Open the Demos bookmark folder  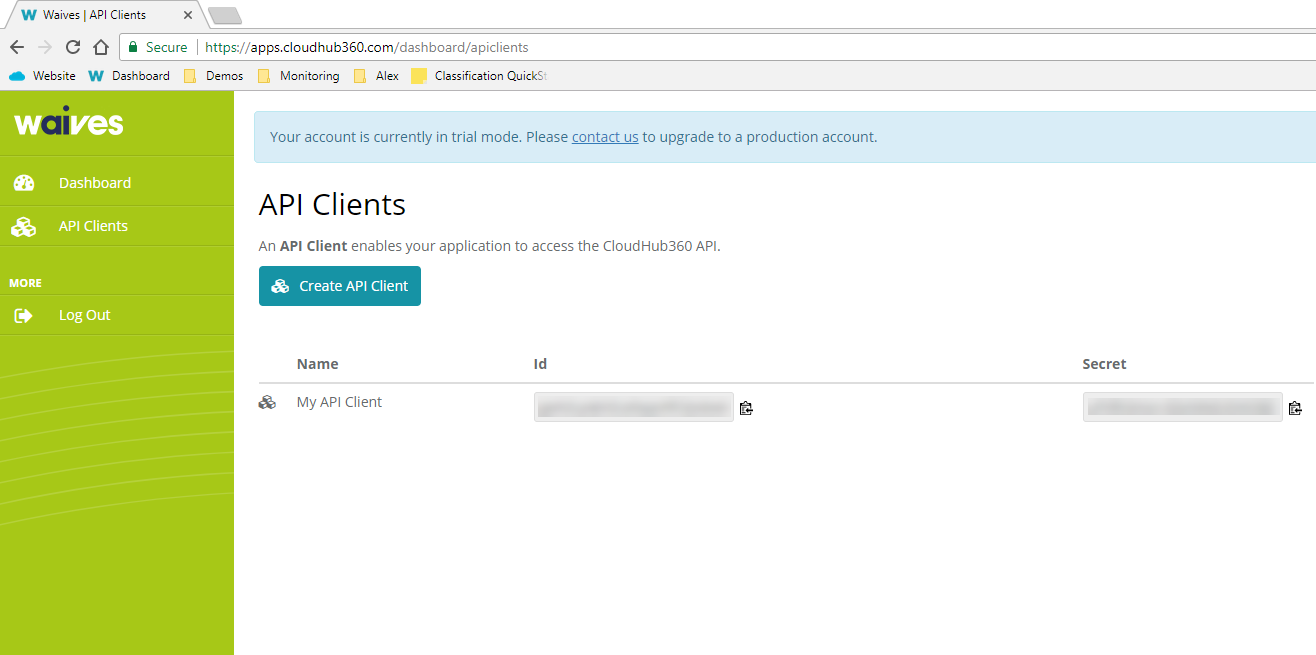point(214,76)
